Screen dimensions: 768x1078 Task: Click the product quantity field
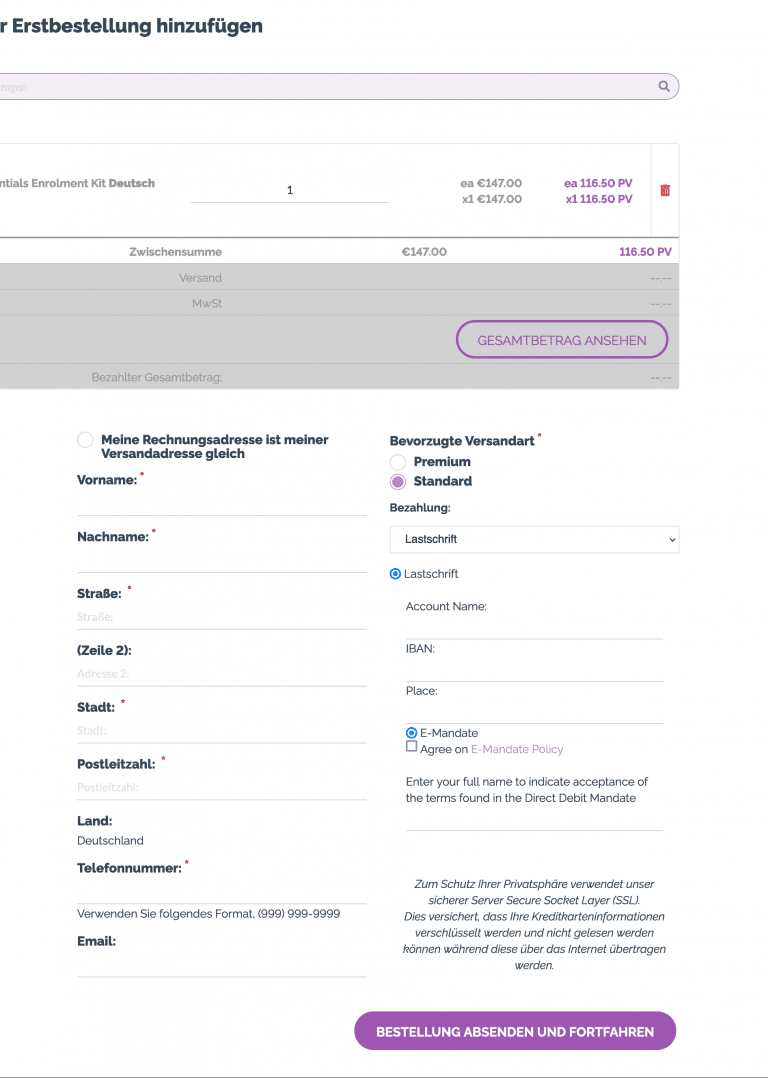(x=290, y=190)
